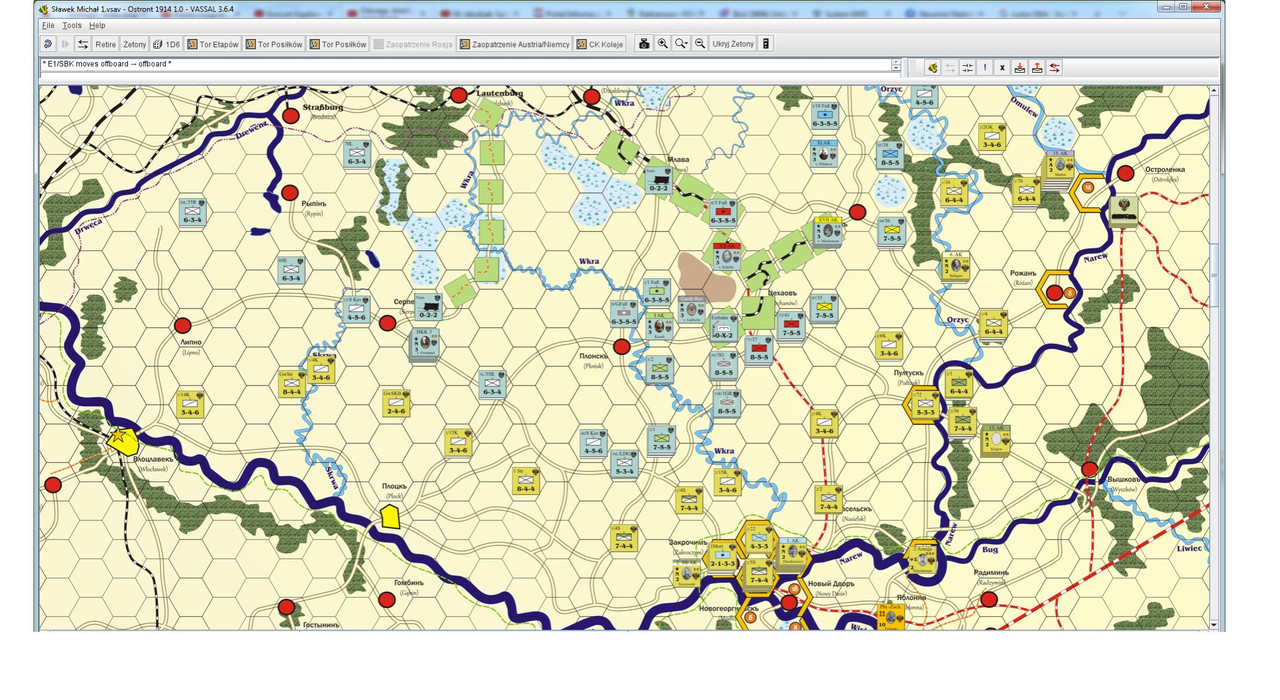
Task: Click the red down-arrow tray icon
Action: 1020,67
